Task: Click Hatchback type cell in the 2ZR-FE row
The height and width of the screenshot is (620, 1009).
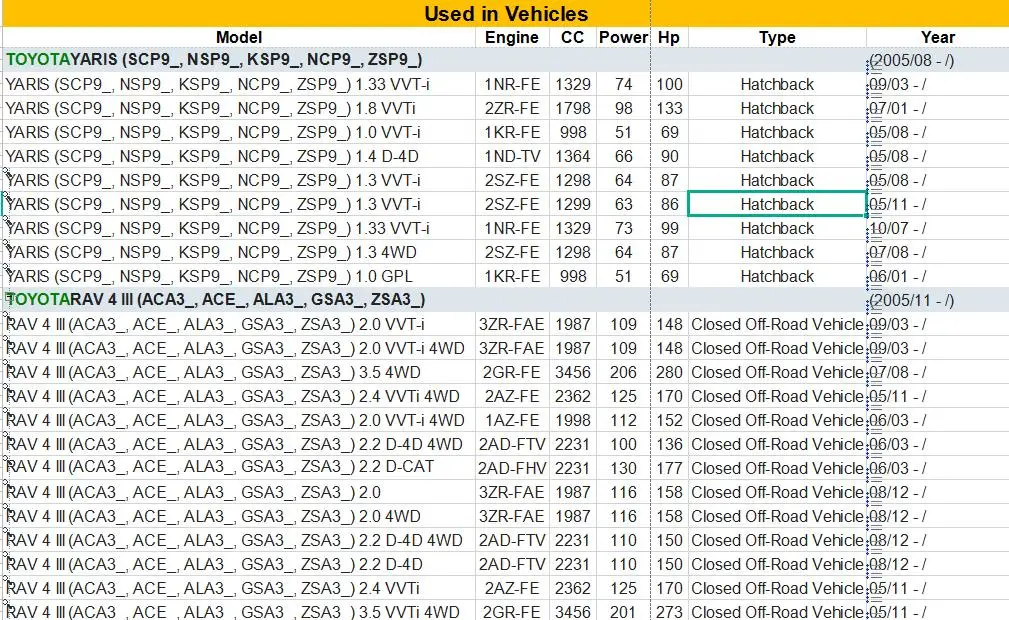Action: [777, 108]
